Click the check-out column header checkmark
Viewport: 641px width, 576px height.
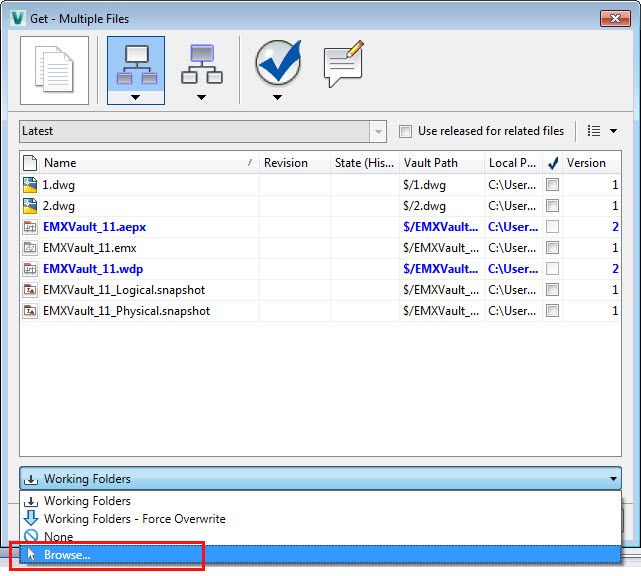point(553,163)
